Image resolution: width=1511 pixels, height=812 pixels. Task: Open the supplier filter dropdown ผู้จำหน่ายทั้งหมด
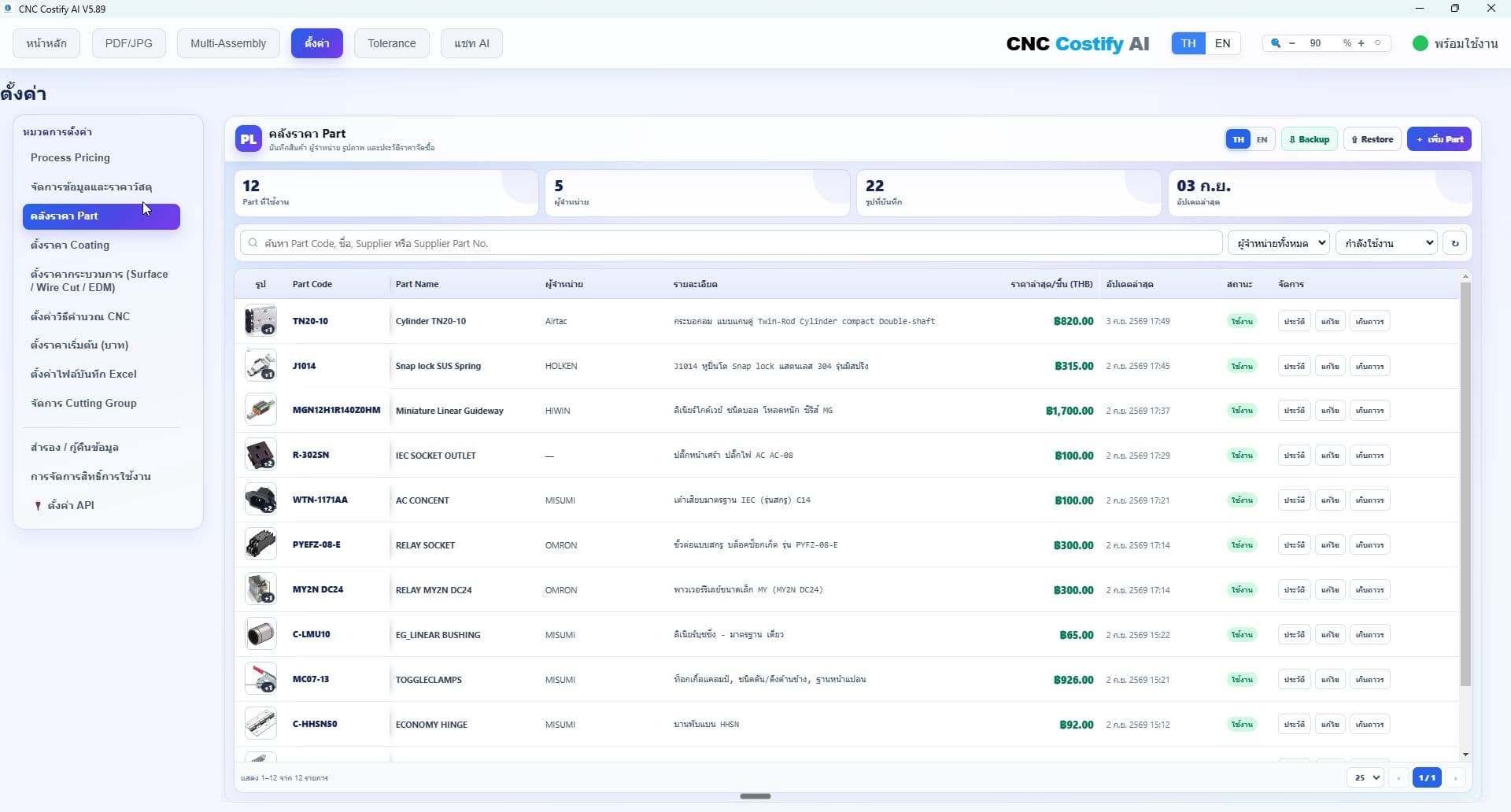[1278, 243]
